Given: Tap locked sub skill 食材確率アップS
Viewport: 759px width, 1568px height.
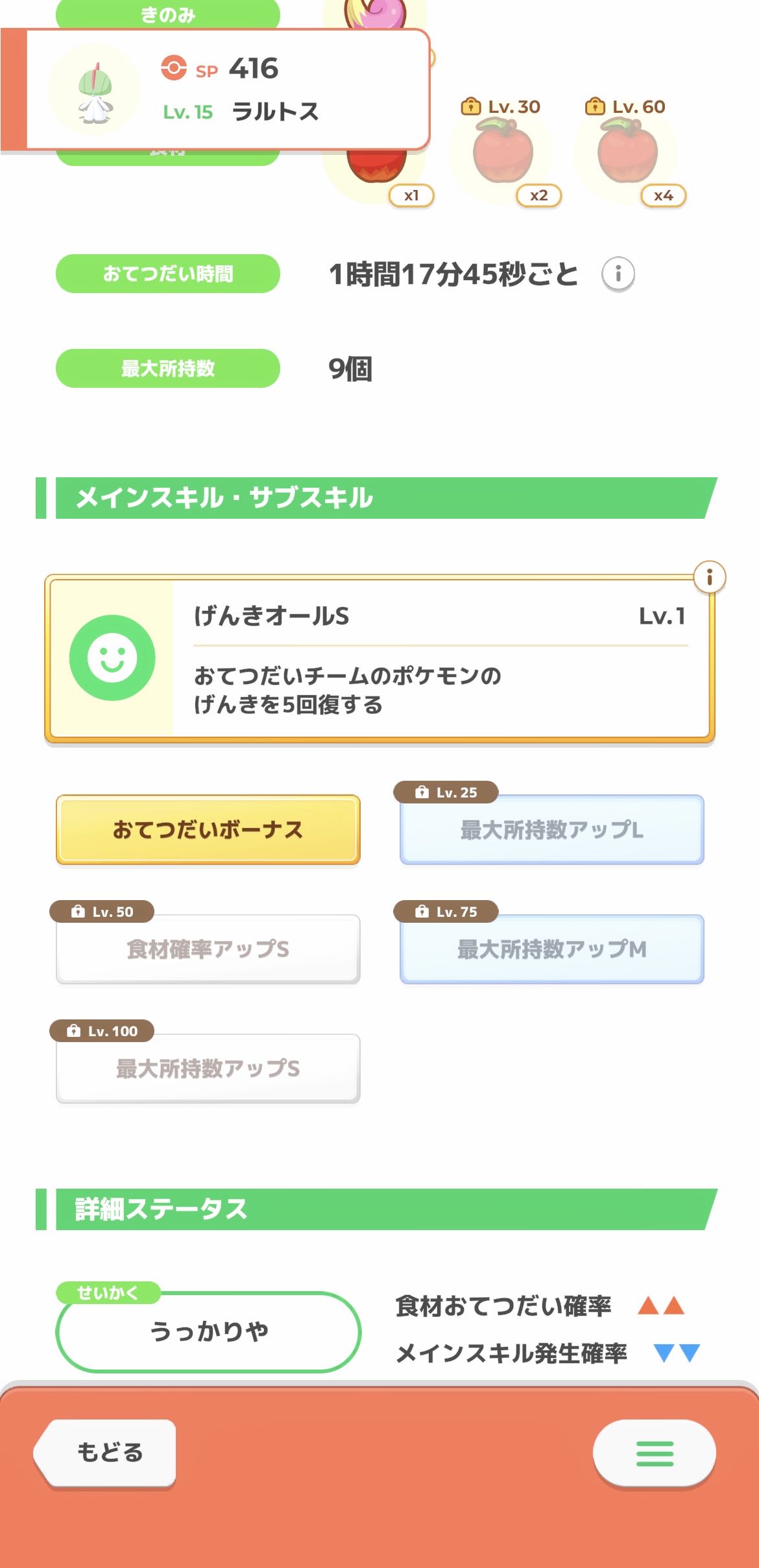Looking at the screenshot, I should coord(208,949).
